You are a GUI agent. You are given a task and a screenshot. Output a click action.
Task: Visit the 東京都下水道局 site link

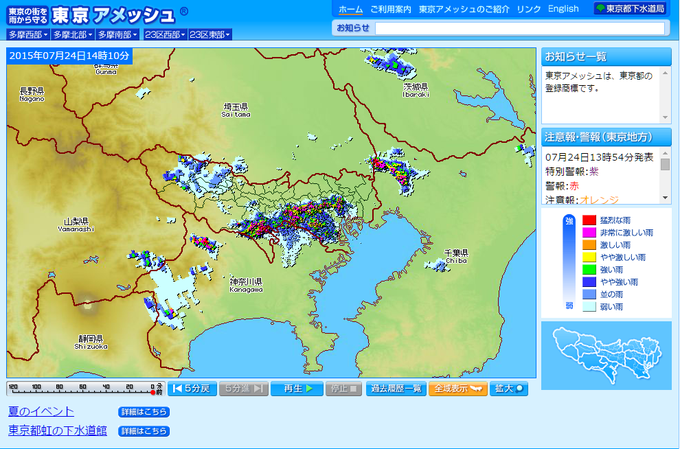pos(631,9)
